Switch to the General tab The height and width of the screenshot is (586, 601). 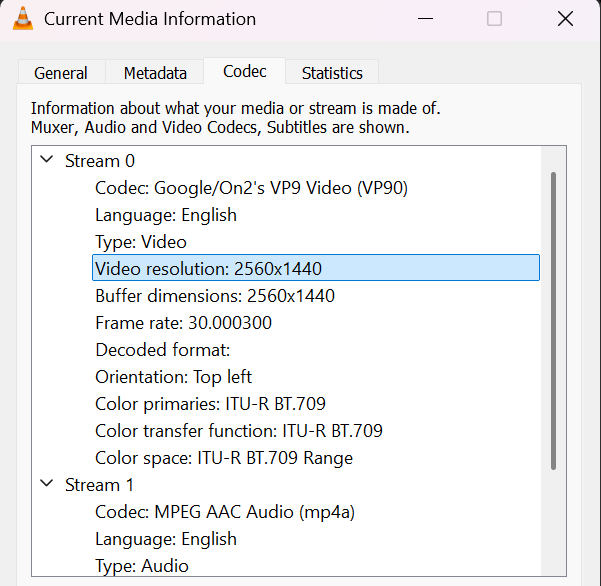coord(61,73)
